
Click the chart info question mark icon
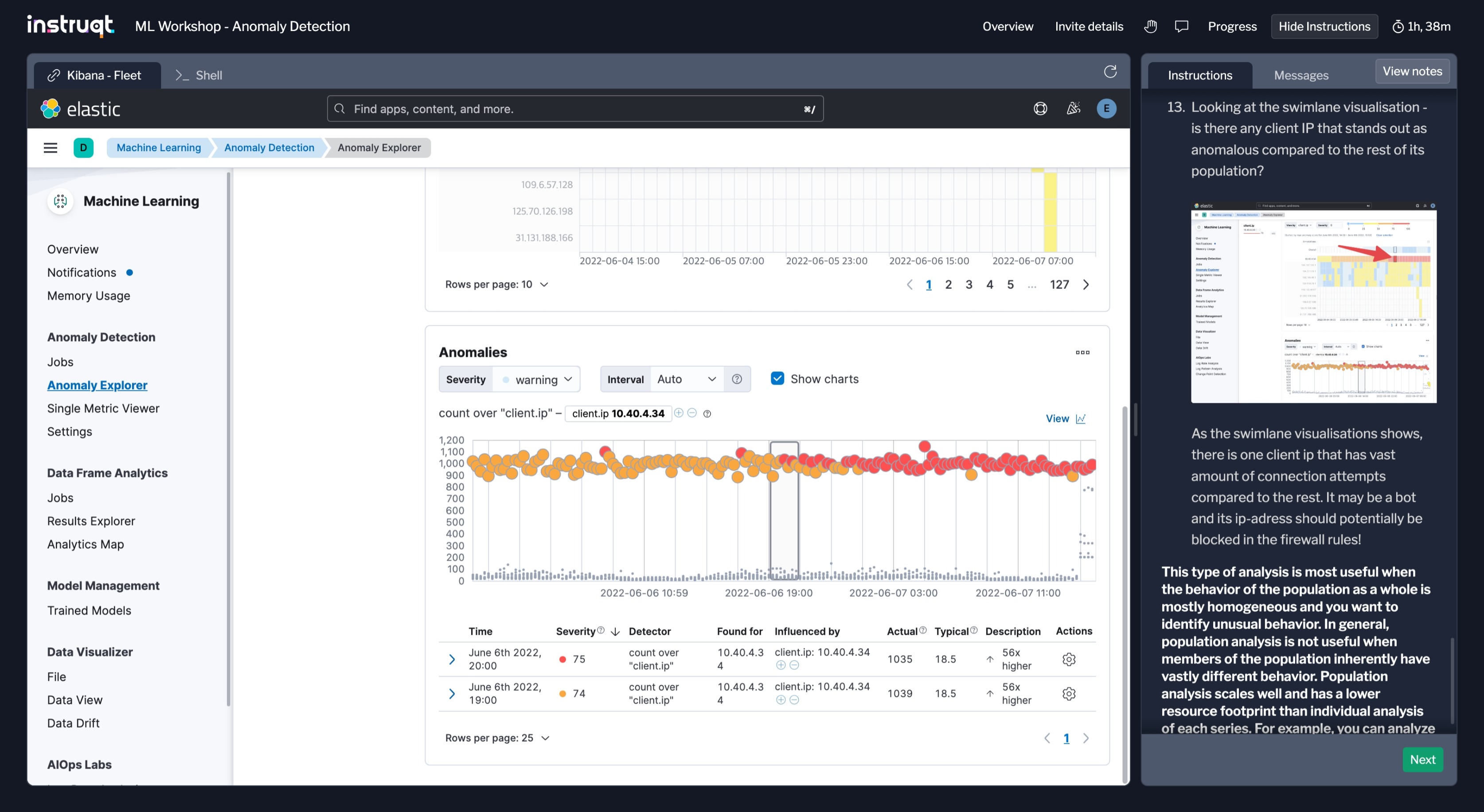tap(707, 414)
